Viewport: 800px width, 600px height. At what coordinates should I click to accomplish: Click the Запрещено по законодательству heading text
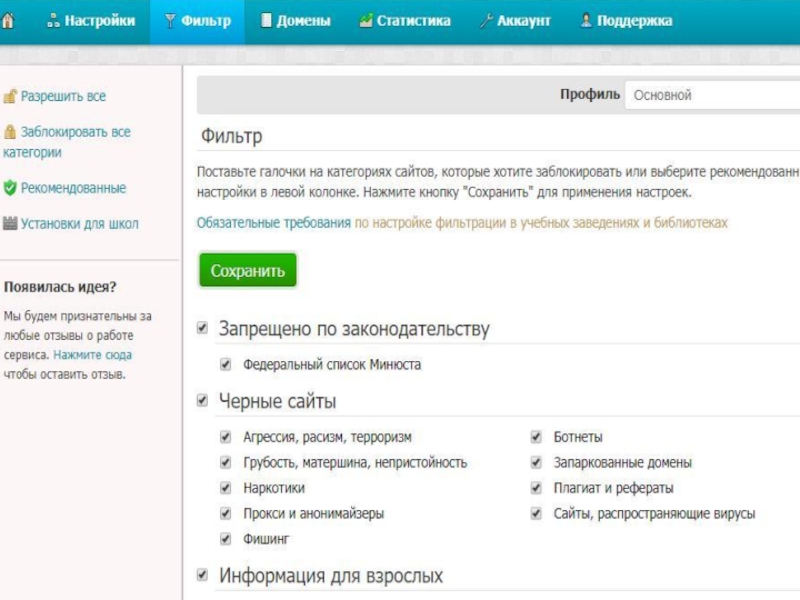coord(354,329)
